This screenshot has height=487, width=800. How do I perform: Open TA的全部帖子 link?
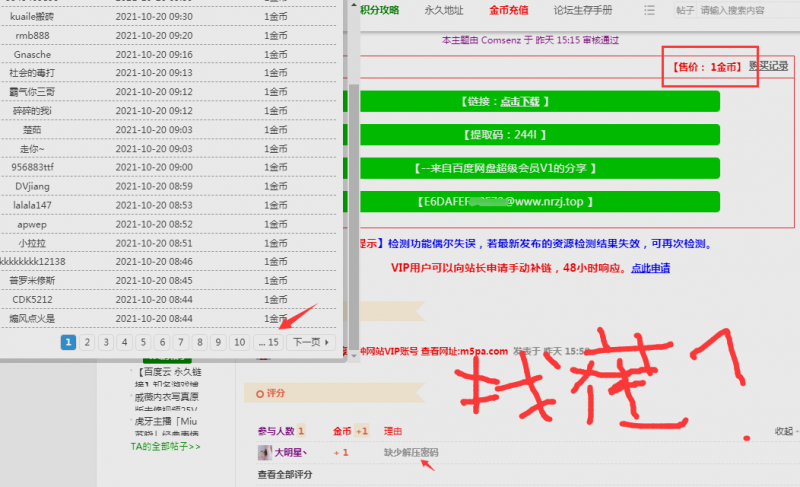tap(166, 446)
